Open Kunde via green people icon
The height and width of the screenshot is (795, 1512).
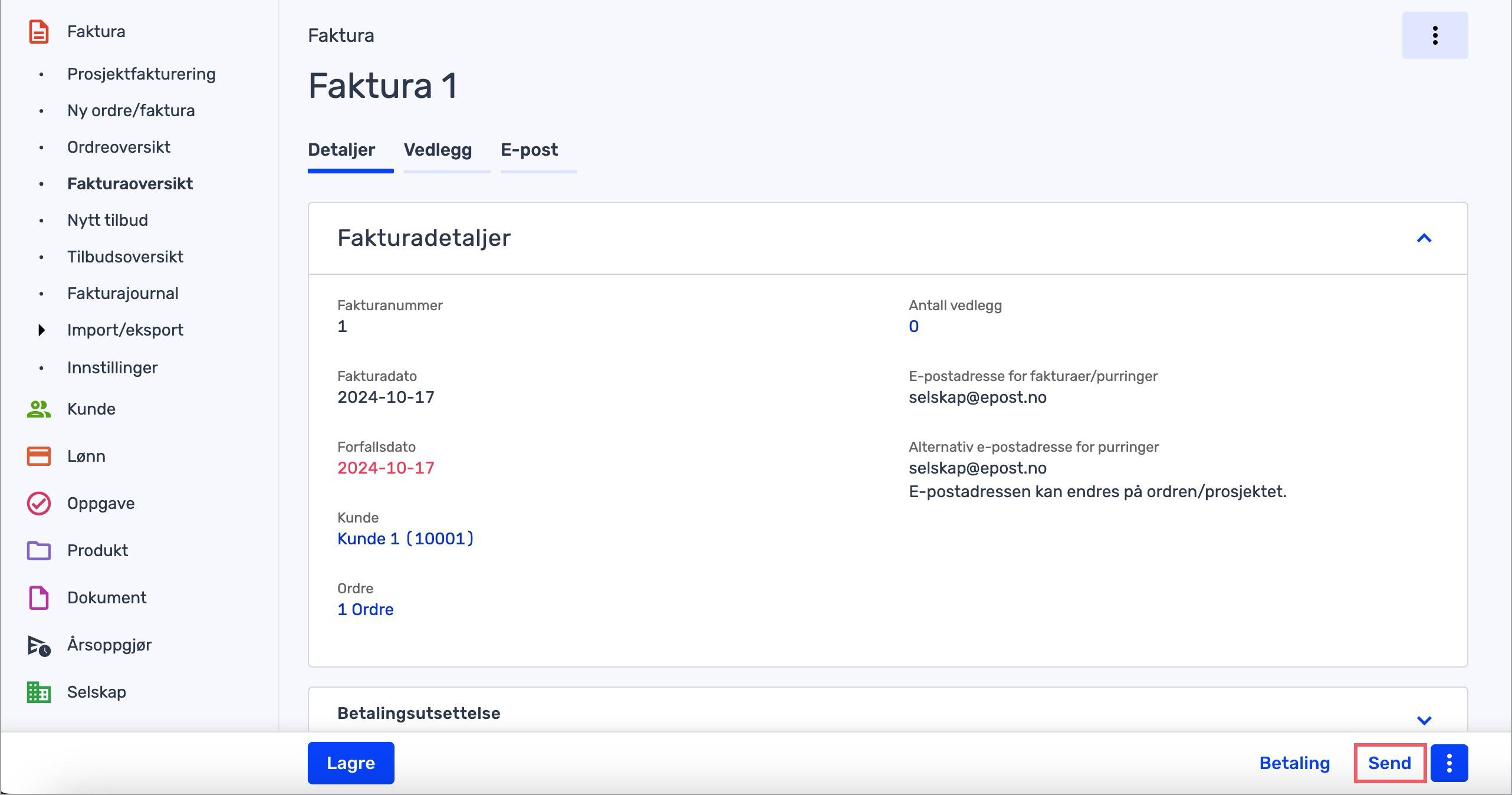click(x=39, y=409)
